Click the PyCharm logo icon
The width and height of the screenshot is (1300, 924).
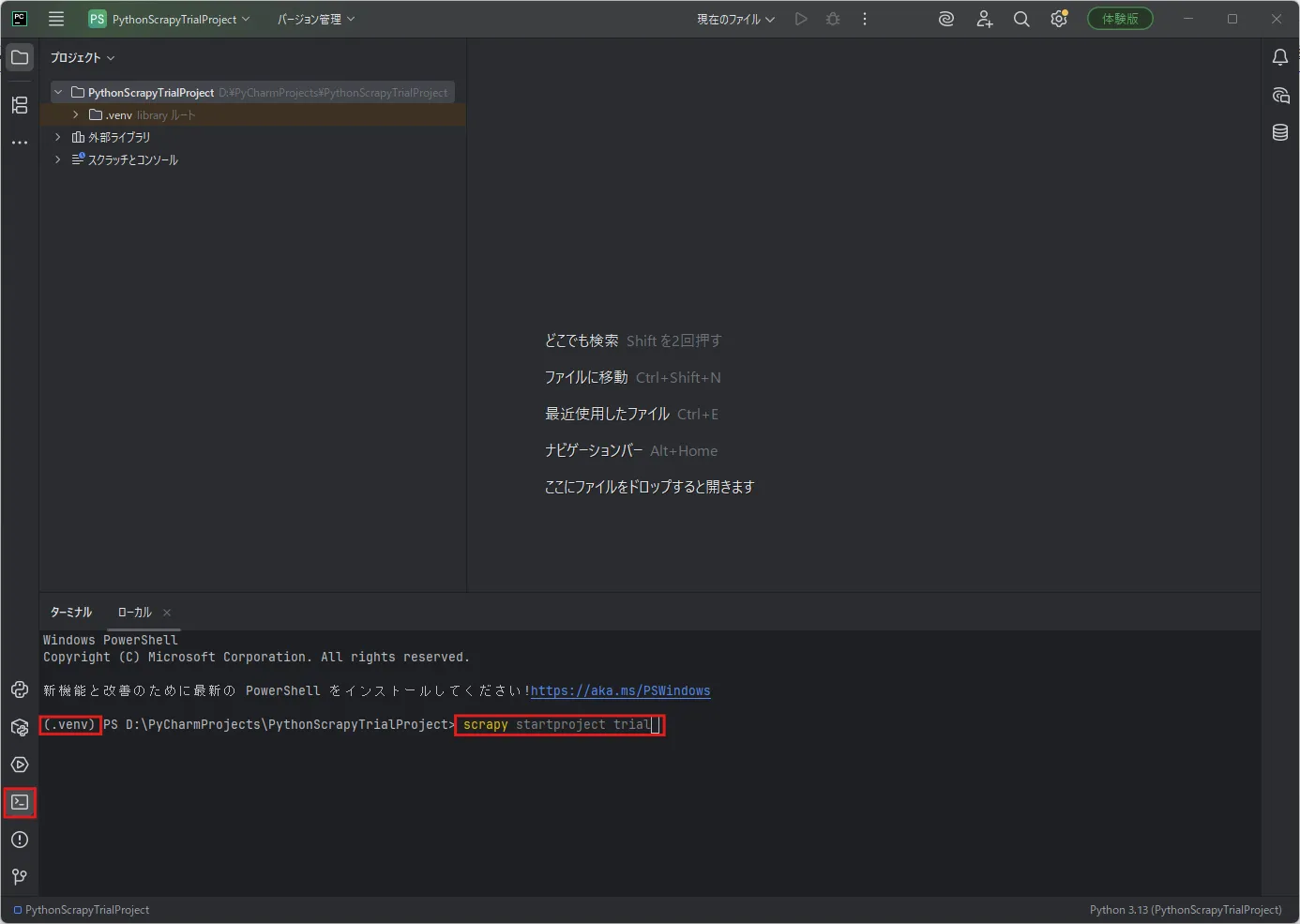tap(20, 19)
